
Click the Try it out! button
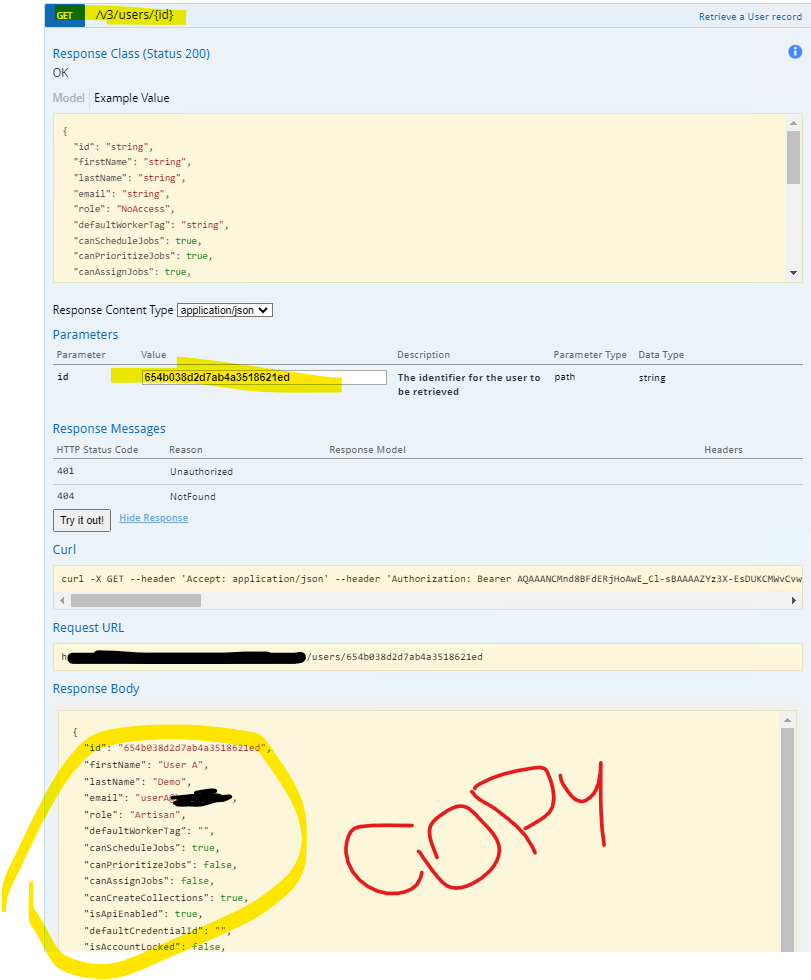[x=81, y=520]
